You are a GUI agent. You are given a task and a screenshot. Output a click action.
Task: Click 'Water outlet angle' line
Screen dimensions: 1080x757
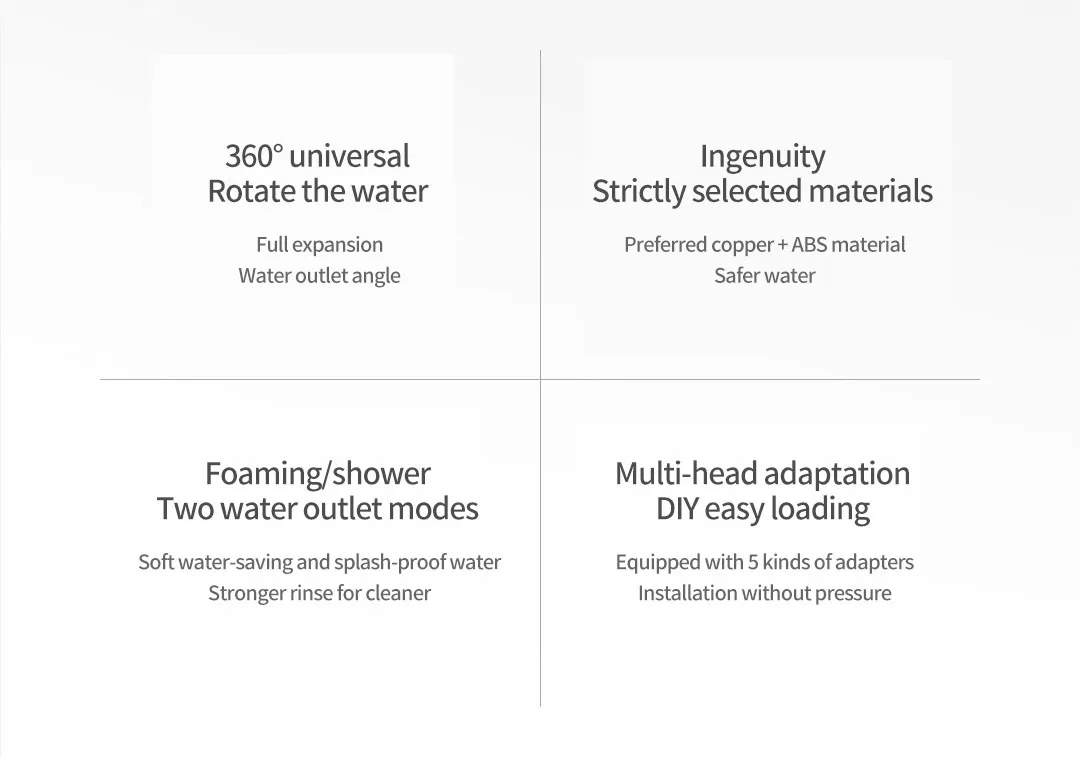click(x=320, y=276)
